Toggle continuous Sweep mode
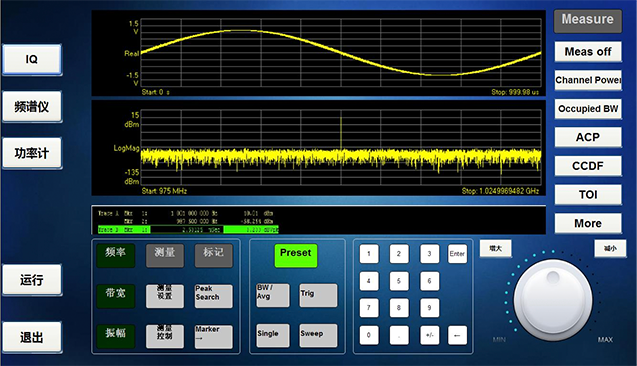Image resolution: width=637 pixels, height=366 pixels. 318,335
